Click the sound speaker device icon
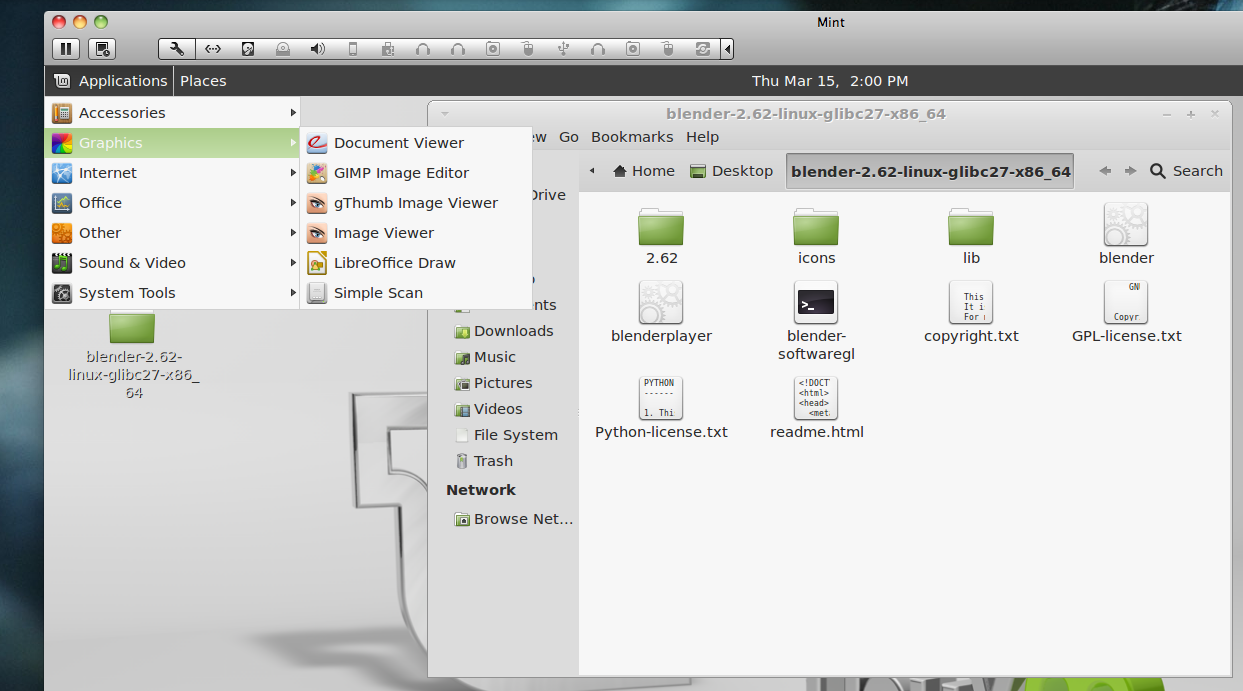1243x691 pixels. click(x=318, y=48)
